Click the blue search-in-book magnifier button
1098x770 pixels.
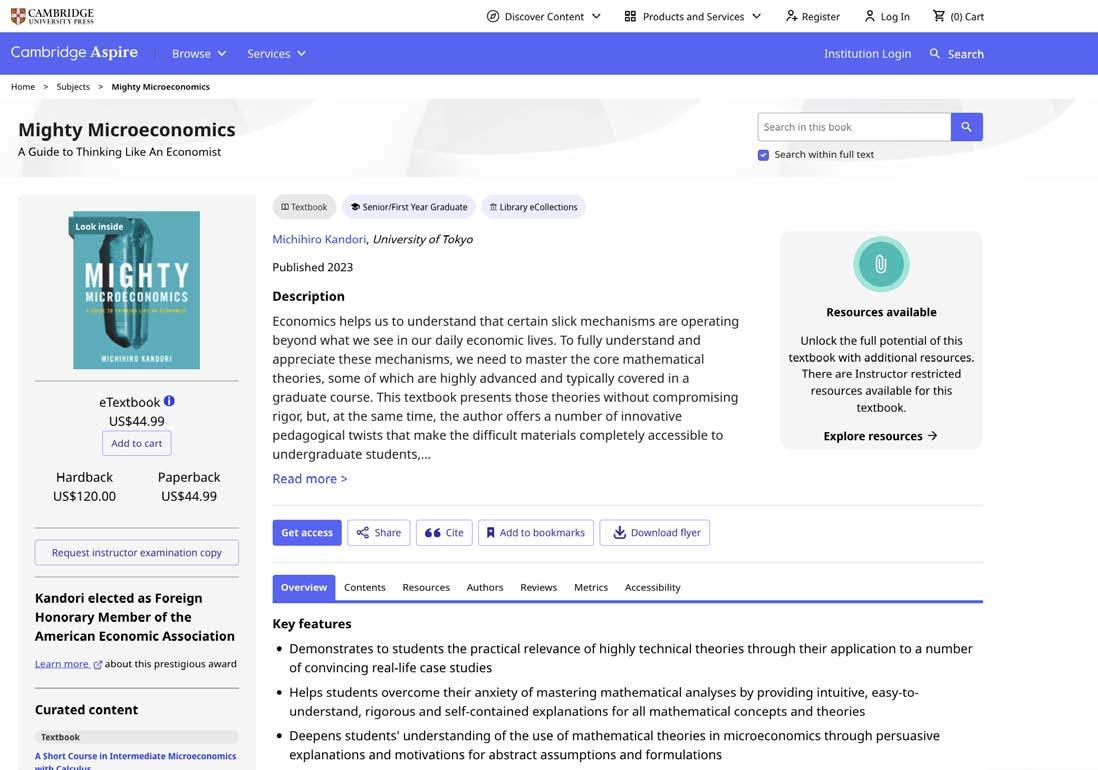pyautogui.click(x=966, y=127)
